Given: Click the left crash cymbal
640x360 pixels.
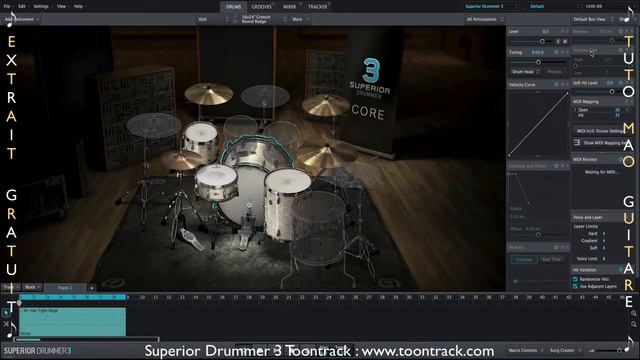Looking at the screenshot, I should click(209, 94).
